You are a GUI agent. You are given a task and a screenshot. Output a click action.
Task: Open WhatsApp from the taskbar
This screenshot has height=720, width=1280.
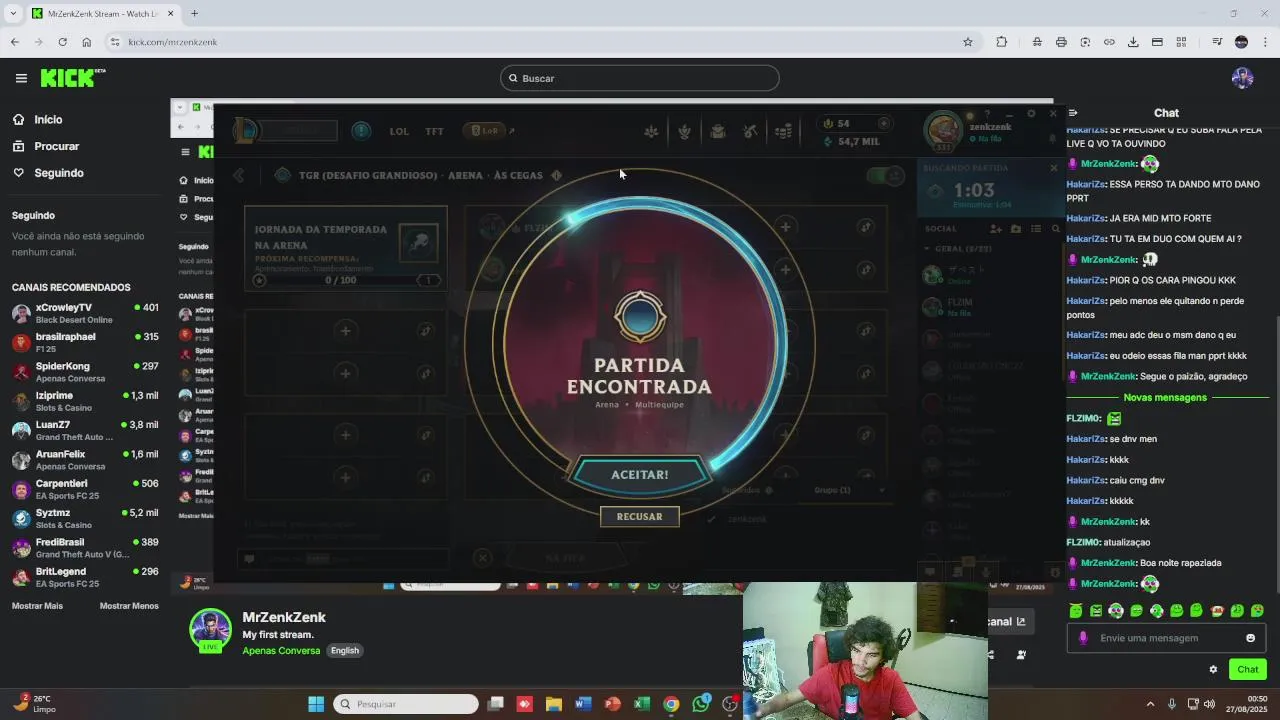click(701, 704)
